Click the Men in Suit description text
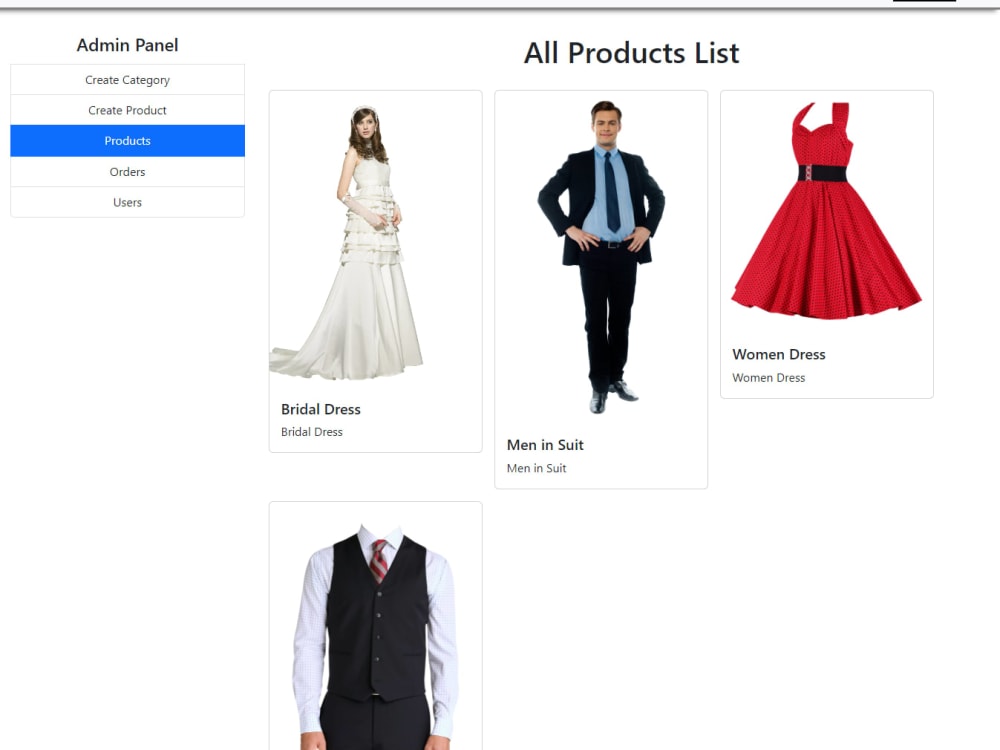This screenshot has width=1000, height=750. [536, 468]
